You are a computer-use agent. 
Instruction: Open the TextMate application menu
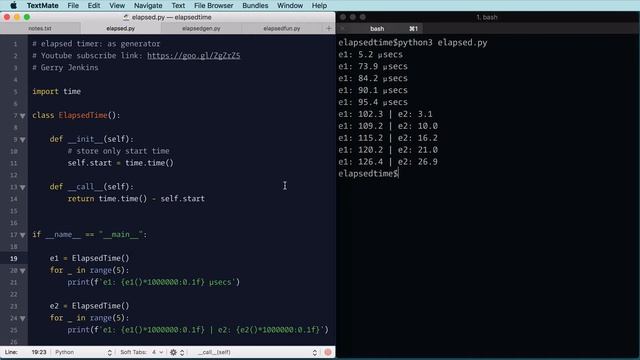tap(42, 5)
